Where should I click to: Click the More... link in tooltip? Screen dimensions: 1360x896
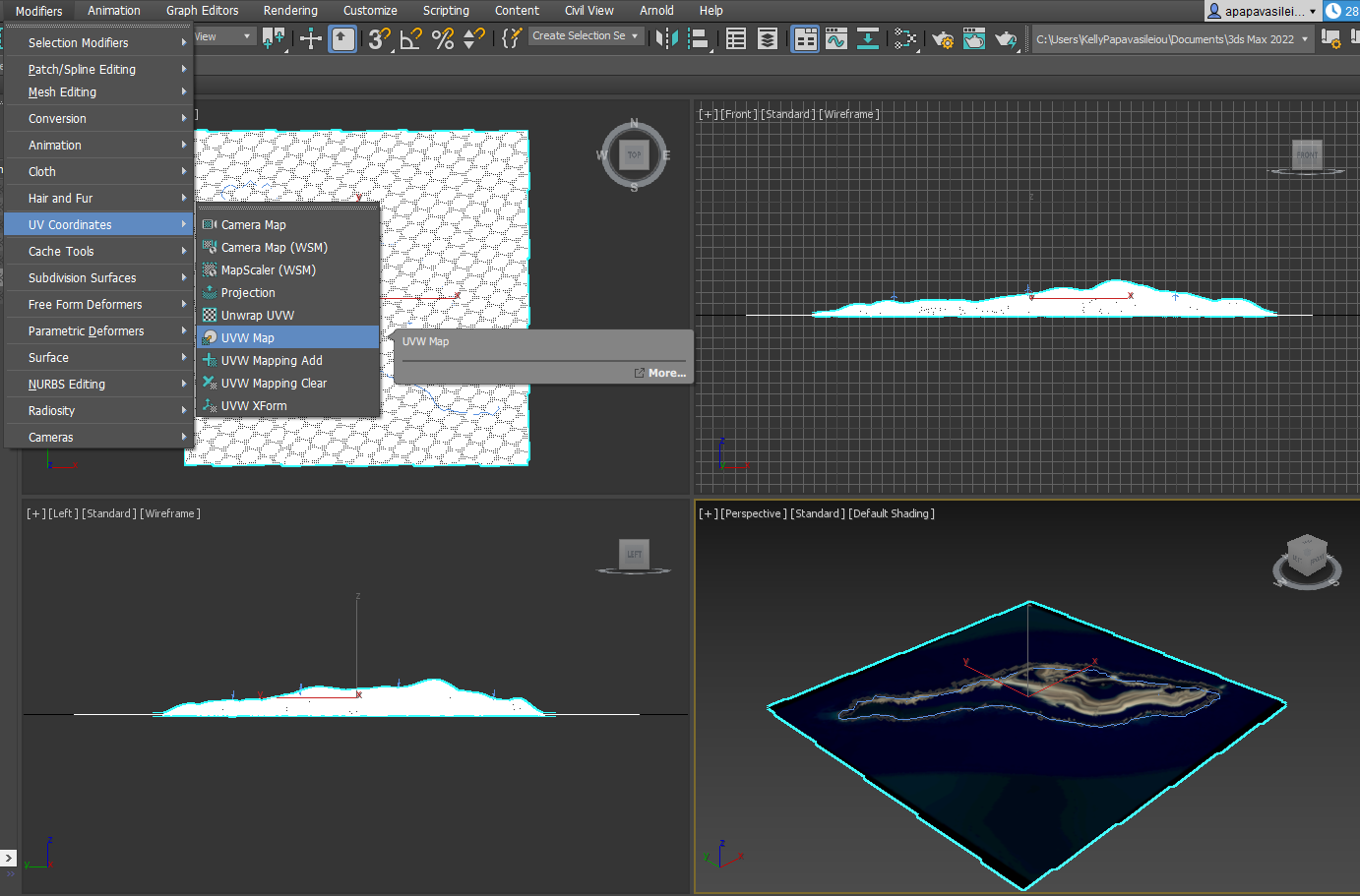(x=665, y=373)
